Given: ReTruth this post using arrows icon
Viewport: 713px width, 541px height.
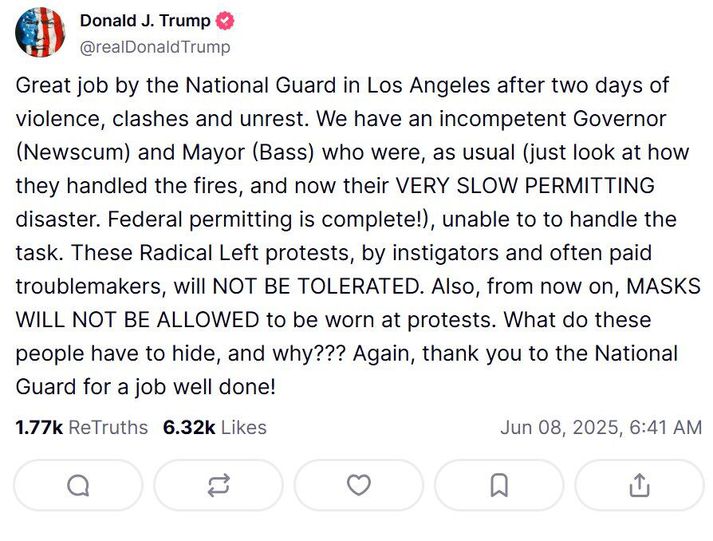Looking at the screenshot, I should pos(219,485).
